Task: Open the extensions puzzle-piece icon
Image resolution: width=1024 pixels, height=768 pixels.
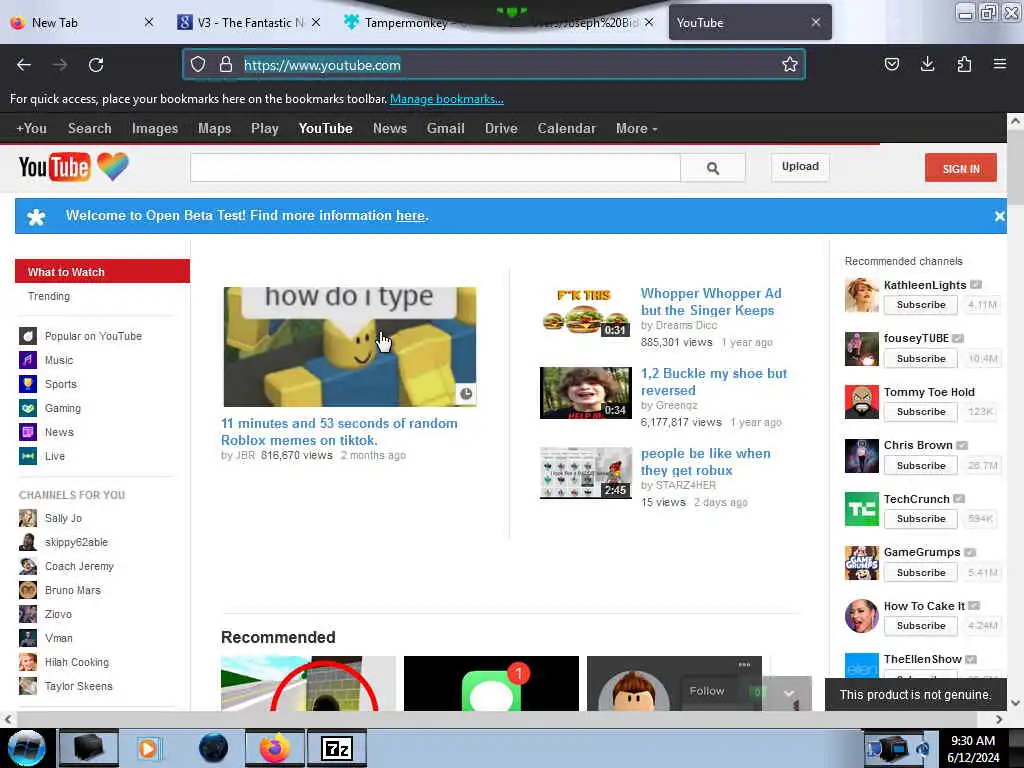Action: coord(964,64)
